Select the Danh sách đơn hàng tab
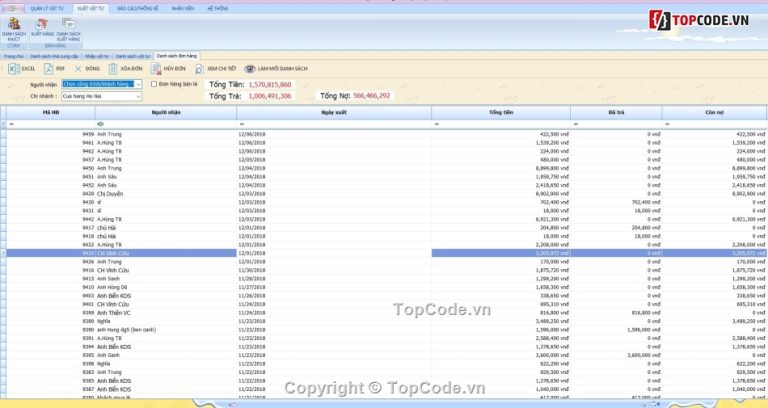This screenshot has width=768, height=408. [176, 56]
